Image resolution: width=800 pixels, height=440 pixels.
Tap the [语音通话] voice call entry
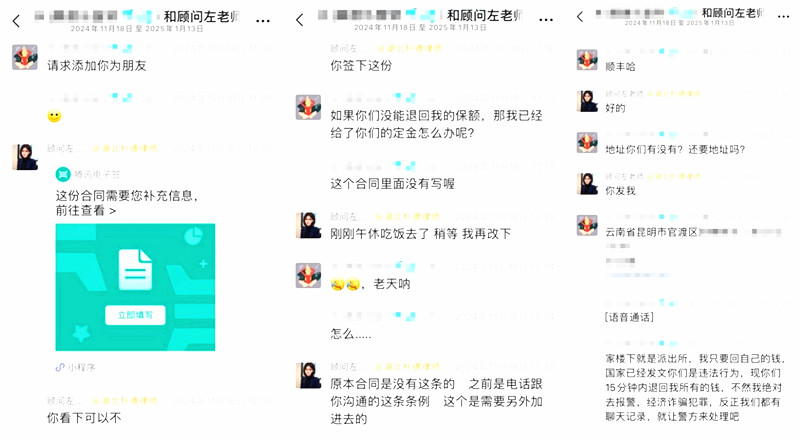click(629, 317)
